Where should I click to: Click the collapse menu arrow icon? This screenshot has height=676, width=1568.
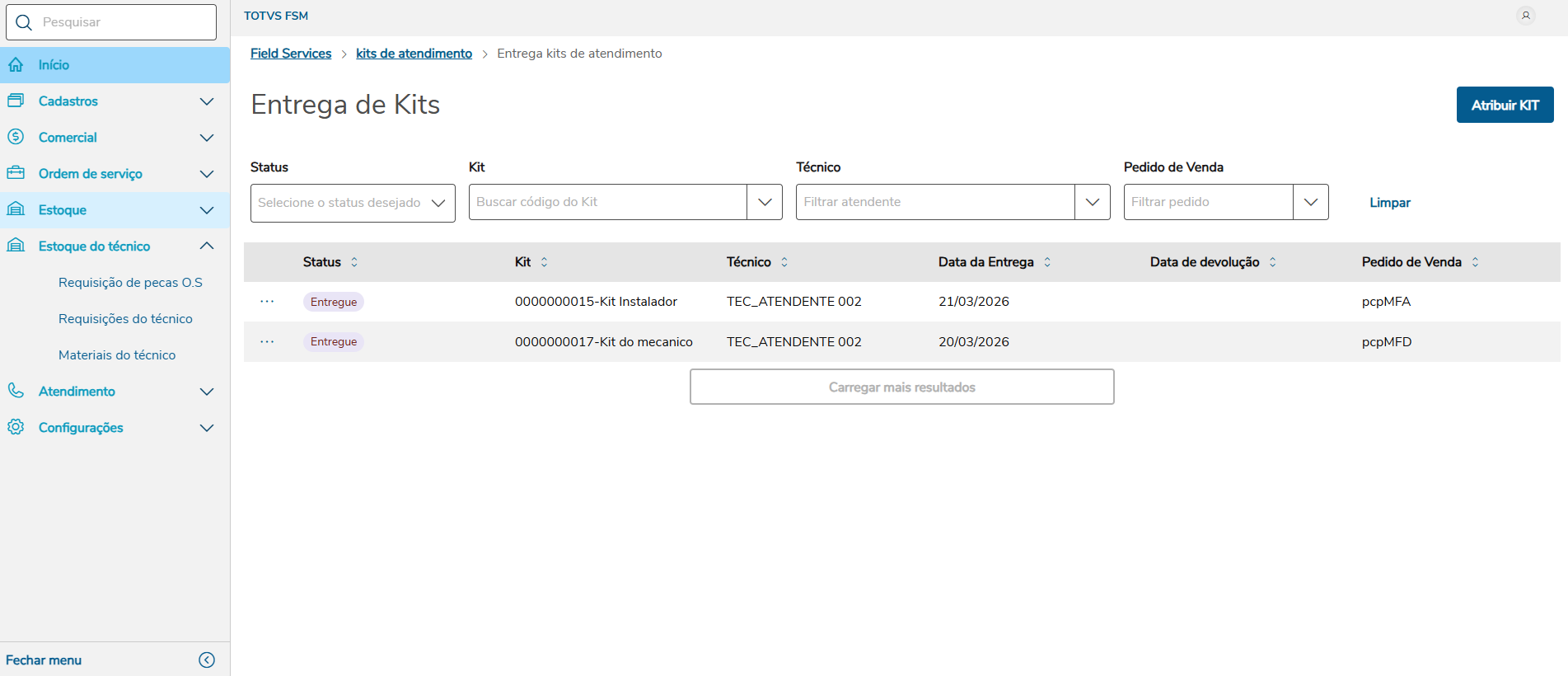click(x=207, y=660)
